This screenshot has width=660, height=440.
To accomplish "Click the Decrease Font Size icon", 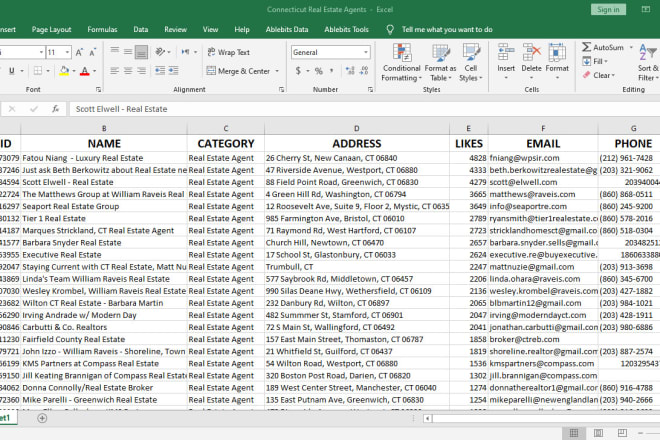I will tap(93, 52).
